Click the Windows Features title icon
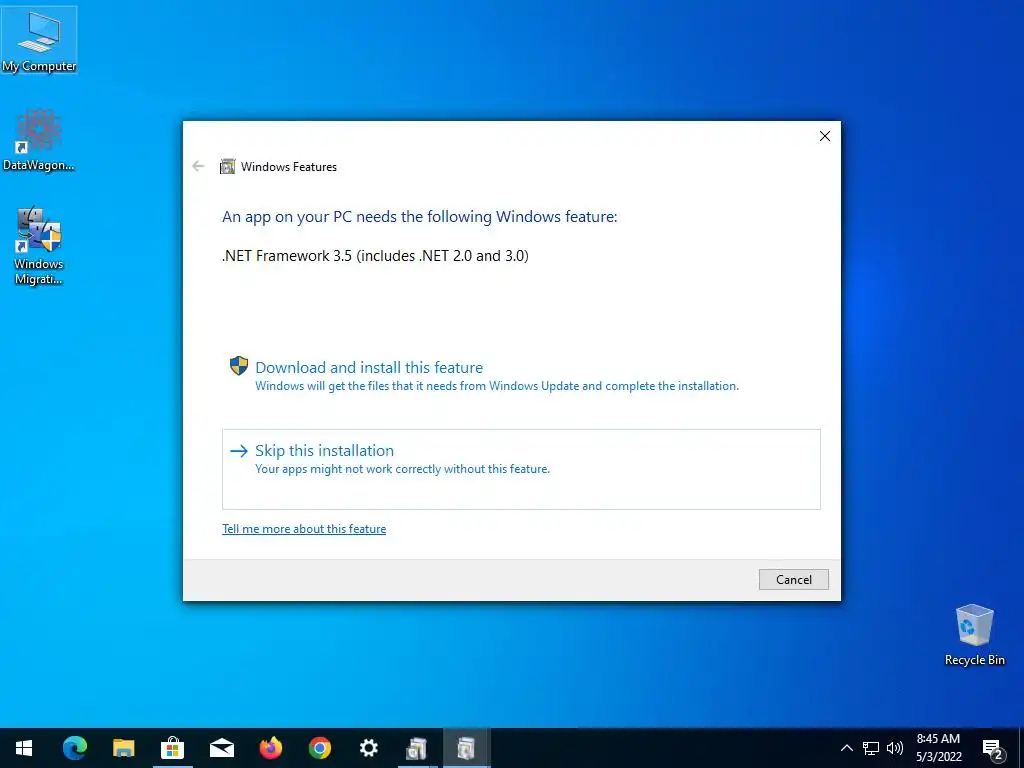Screen dimensions: 1024x768 [227, 167]
